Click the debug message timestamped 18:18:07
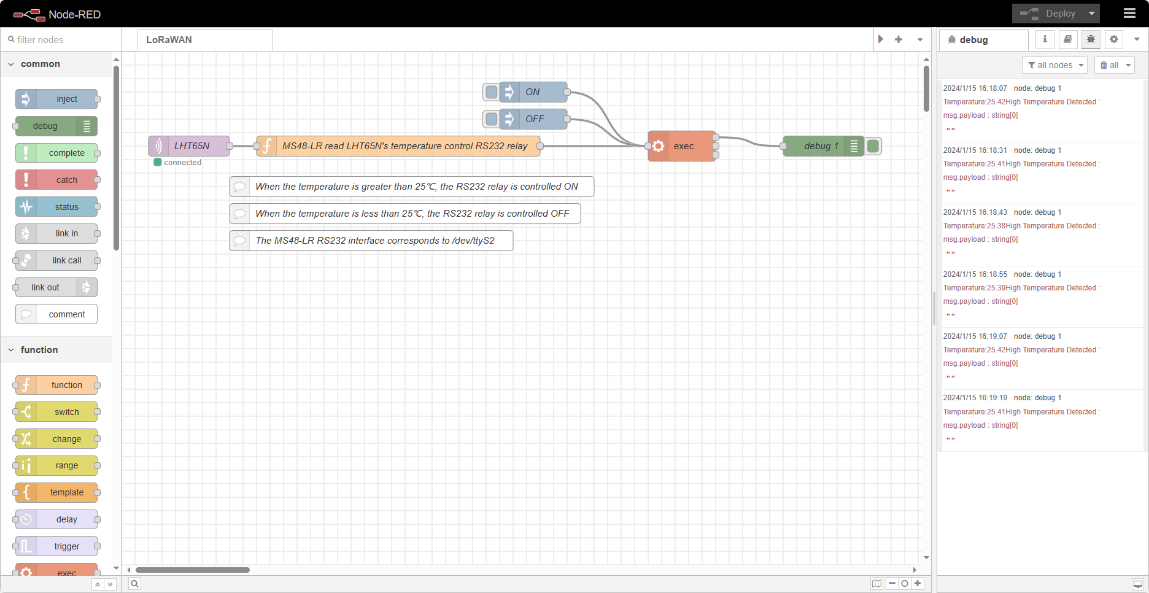Viewport: 1149px width, 593px height. coord(1040,112)
